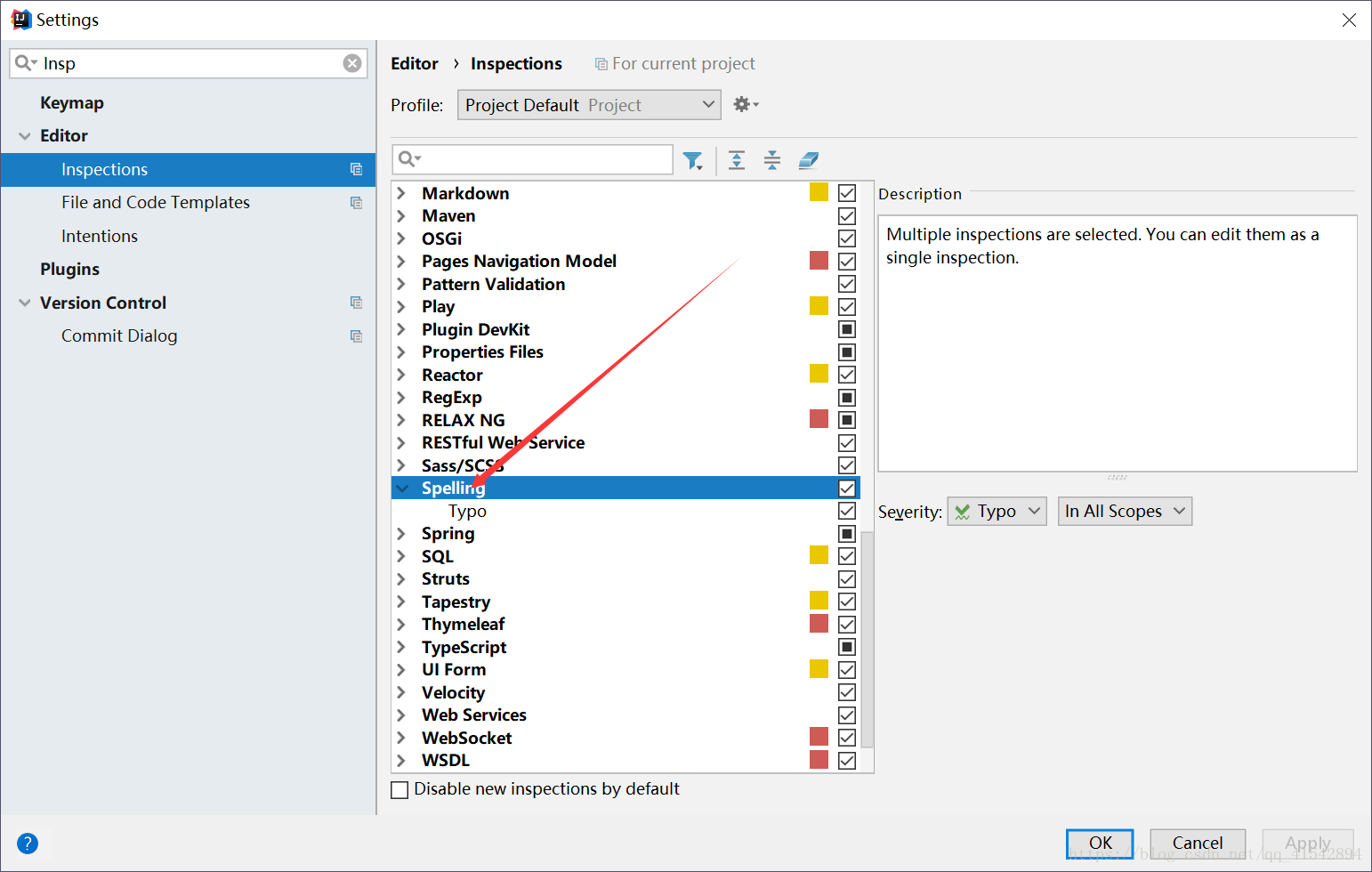Screen dimensions: 1372x872
Task: Click the inspection list vertical scrollbar
Action: click(x=868, y=639)
